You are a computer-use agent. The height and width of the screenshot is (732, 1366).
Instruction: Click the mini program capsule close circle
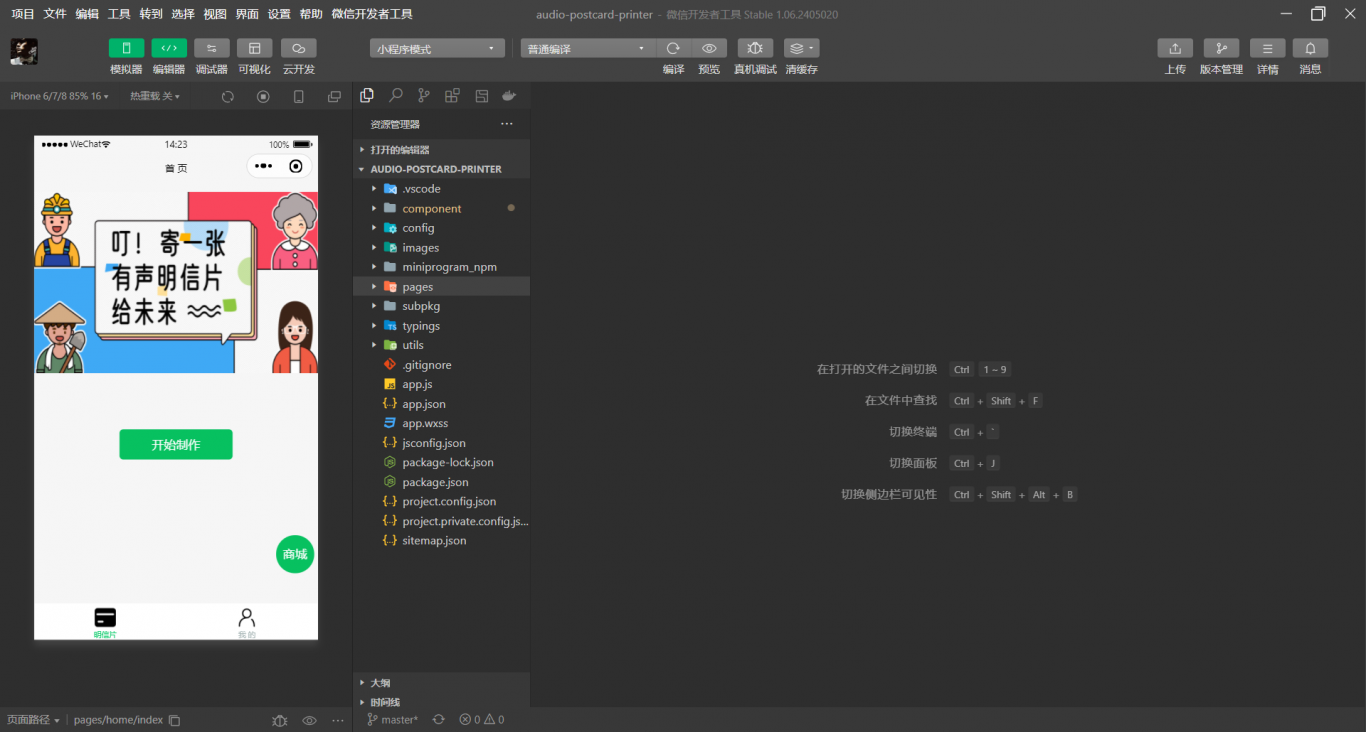pyautogui.click(x=296, y=166)
